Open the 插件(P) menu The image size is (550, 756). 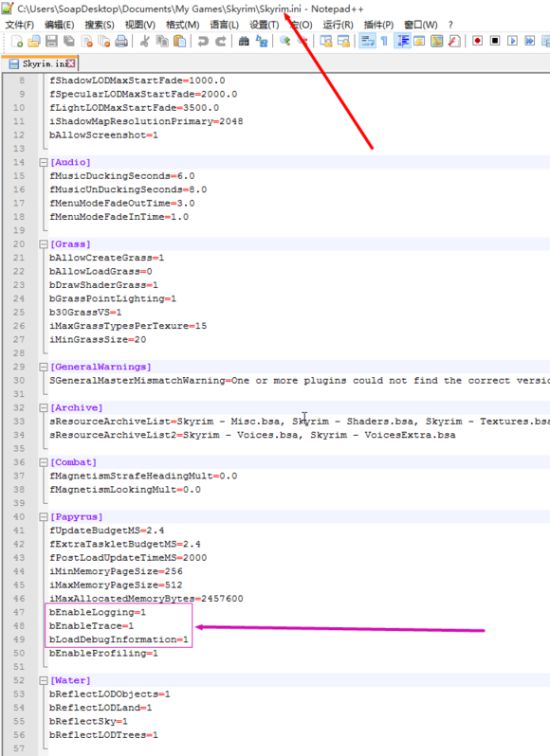(378, 25)
